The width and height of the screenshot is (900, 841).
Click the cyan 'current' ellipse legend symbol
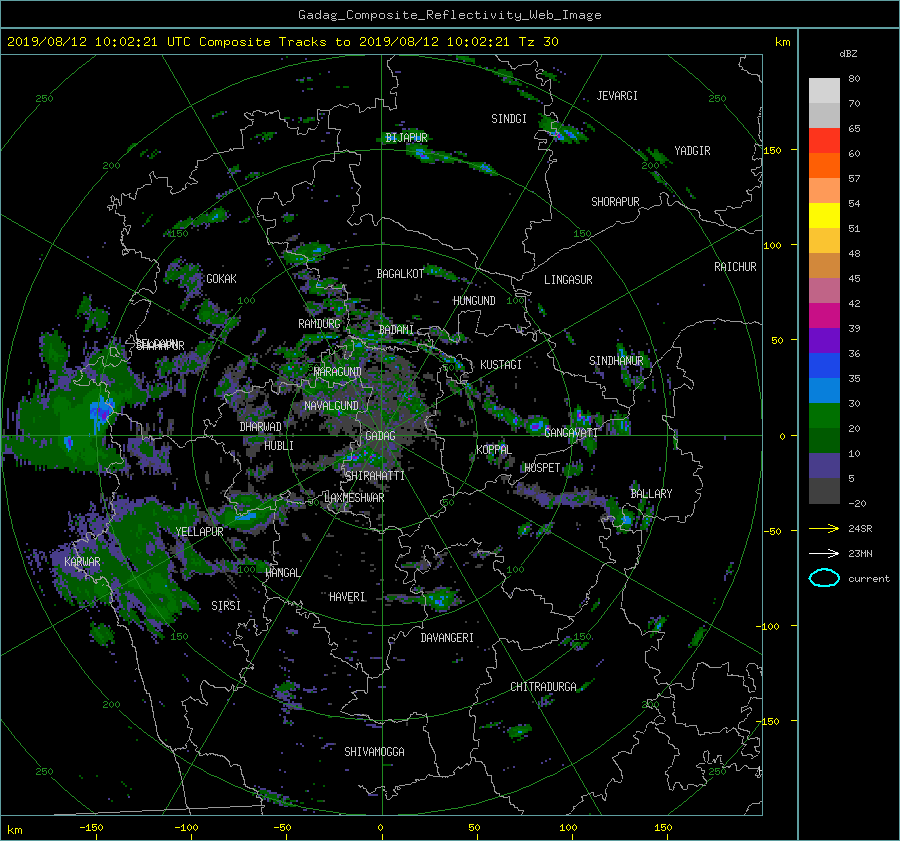824,578
